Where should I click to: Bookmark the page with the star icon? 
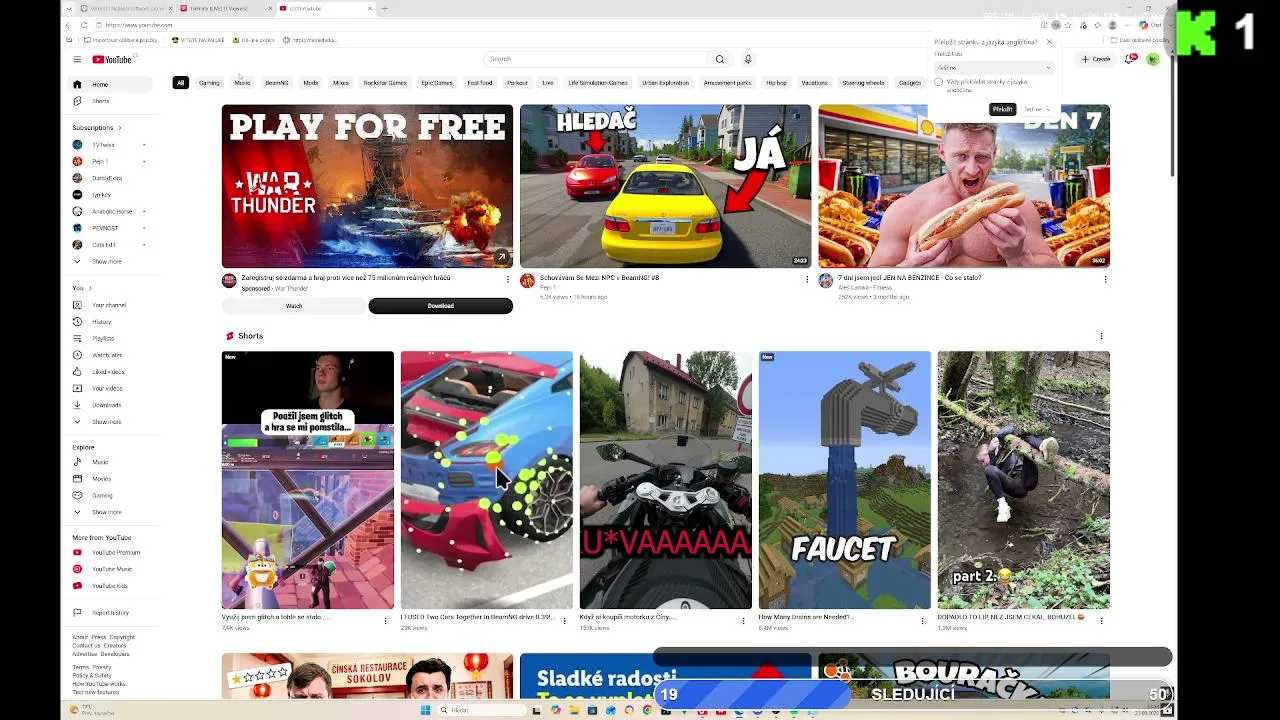tap(1067, 25)
